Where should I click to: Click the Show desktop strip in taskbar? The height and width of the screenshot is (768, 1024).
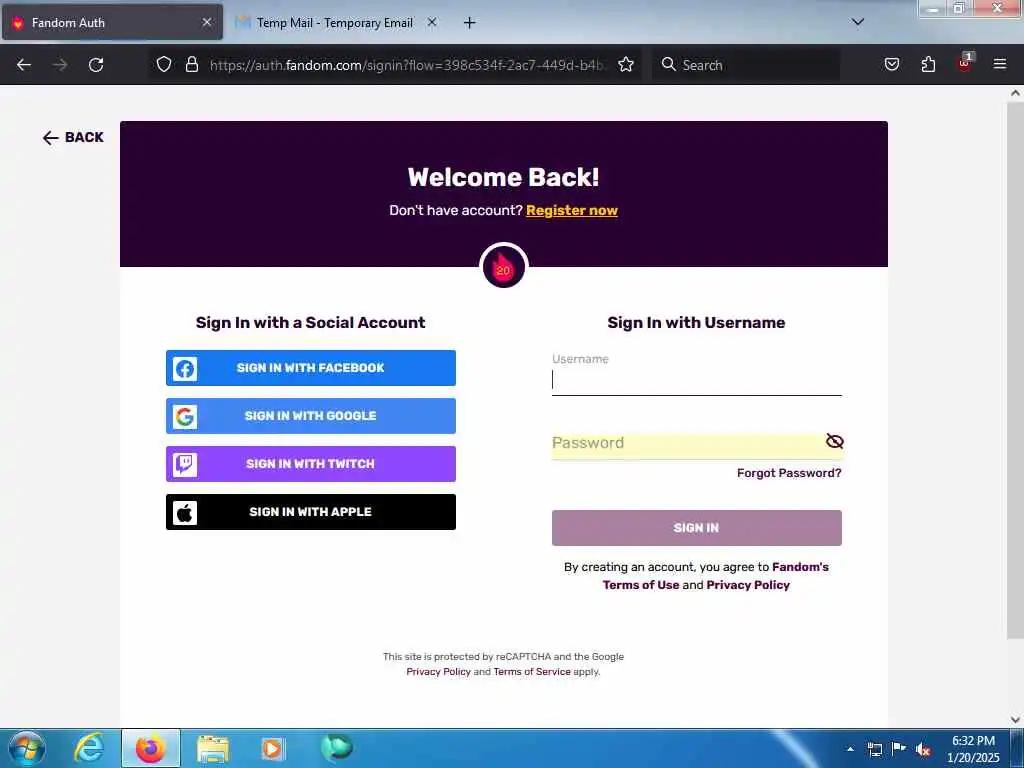[1019, 748]
